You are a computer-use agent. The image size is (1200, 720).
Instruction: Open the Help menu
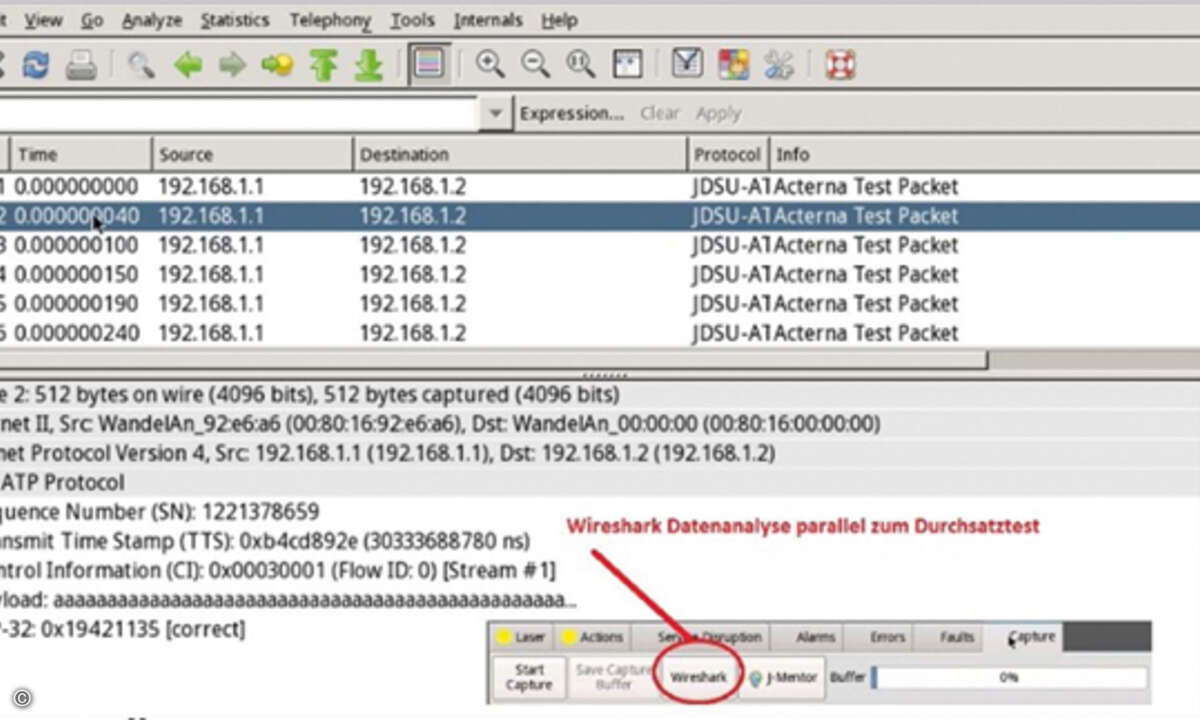pos(559,20)
